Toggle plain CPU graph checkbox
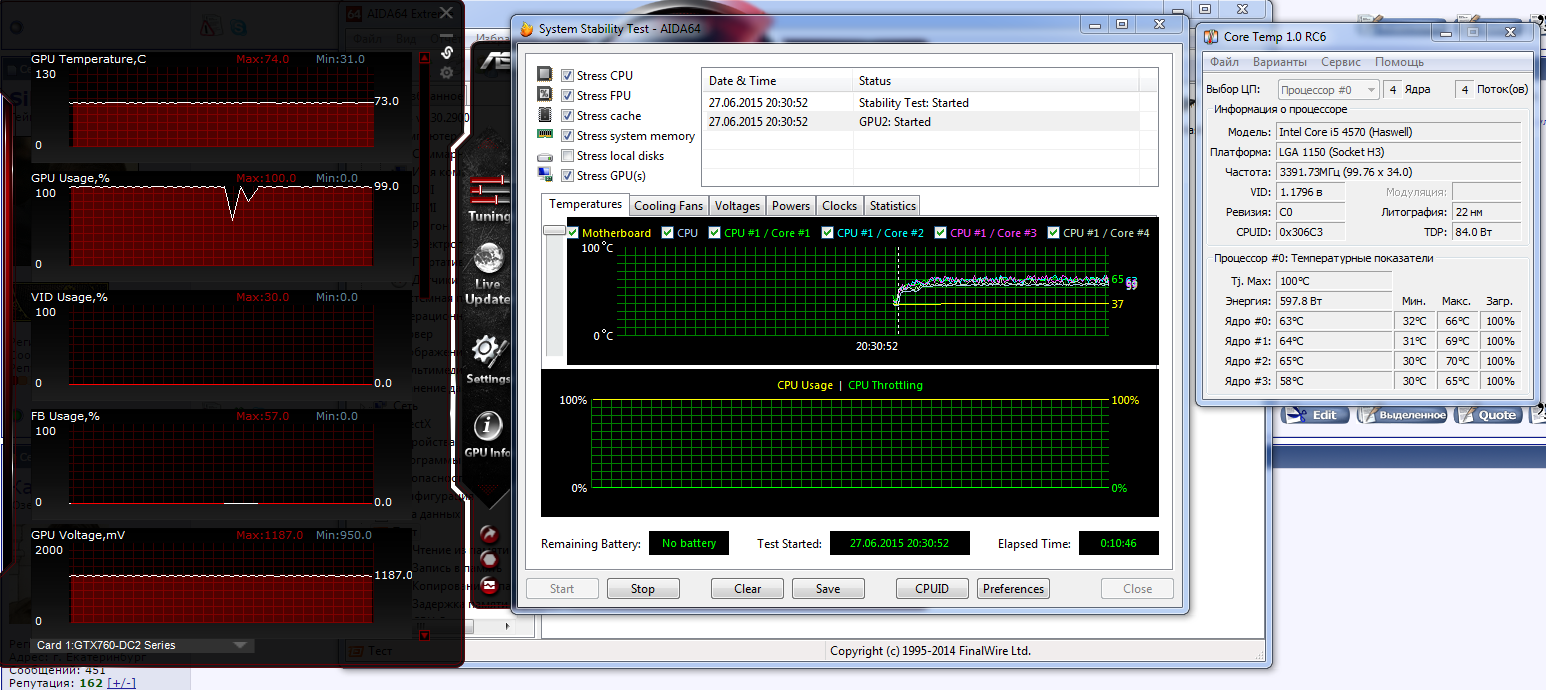 coord(668,233)
